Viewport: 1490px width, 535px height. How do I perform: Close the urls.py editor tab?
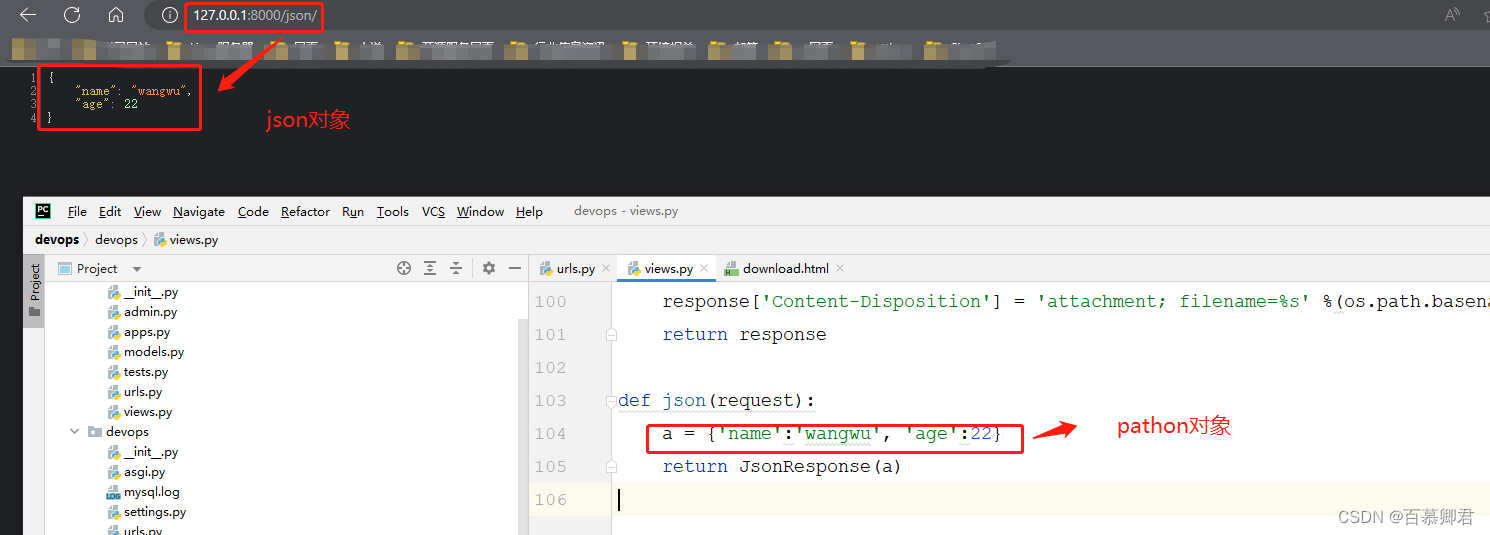point(606,268)
